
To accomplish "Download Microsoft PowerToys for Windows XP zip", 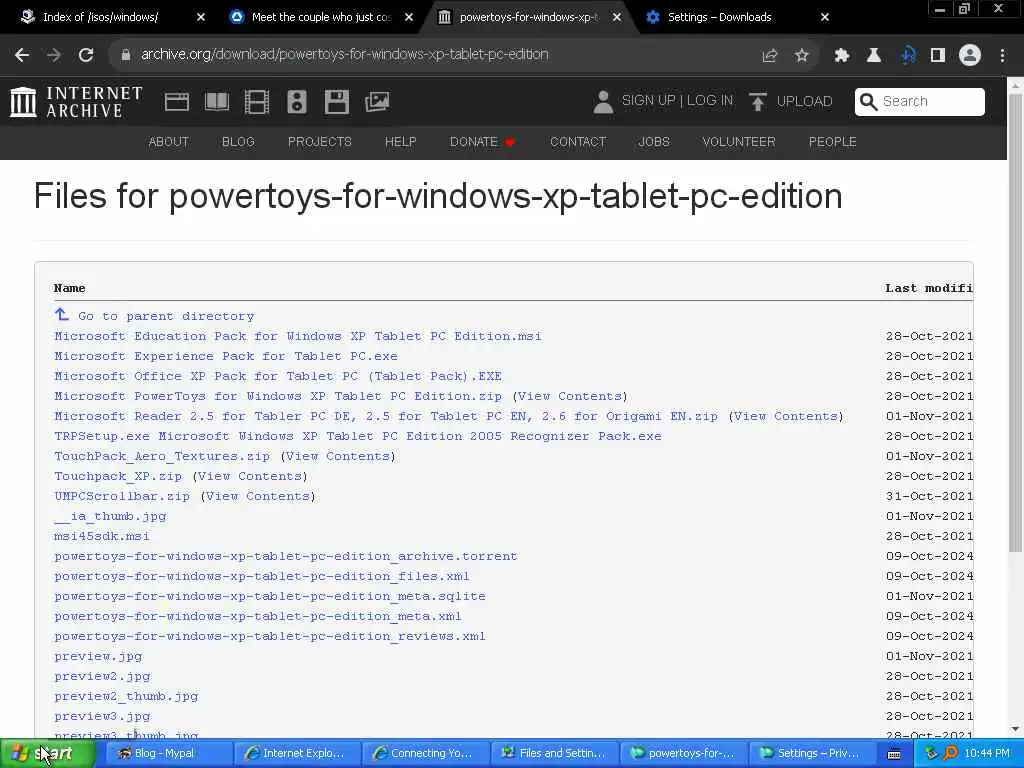I will point(278,396).
